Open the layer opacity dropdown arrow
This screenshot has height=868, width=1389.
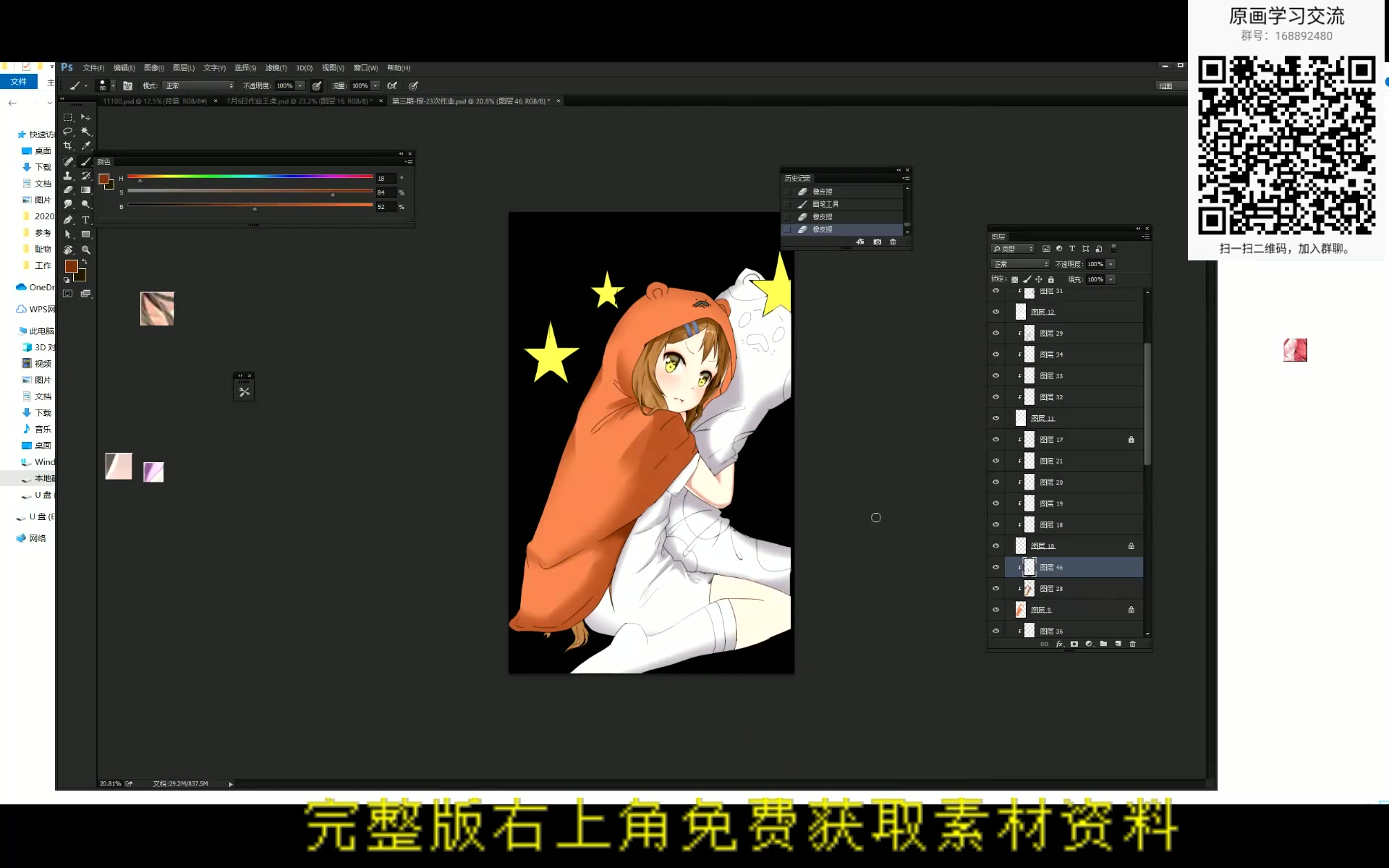tap(1110, 264)
